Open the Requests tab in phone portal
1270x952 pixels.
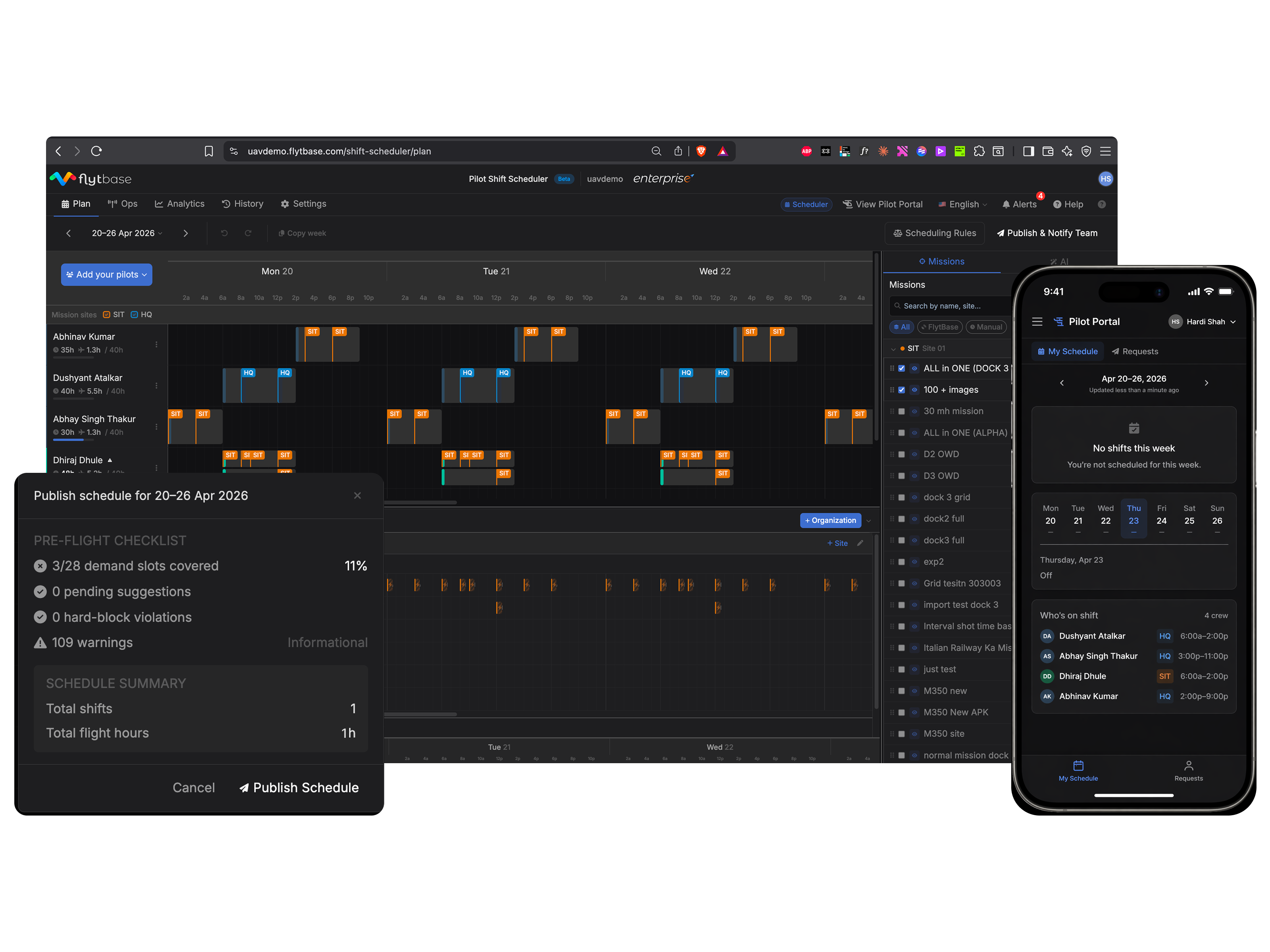click(x=1135, y=351)
